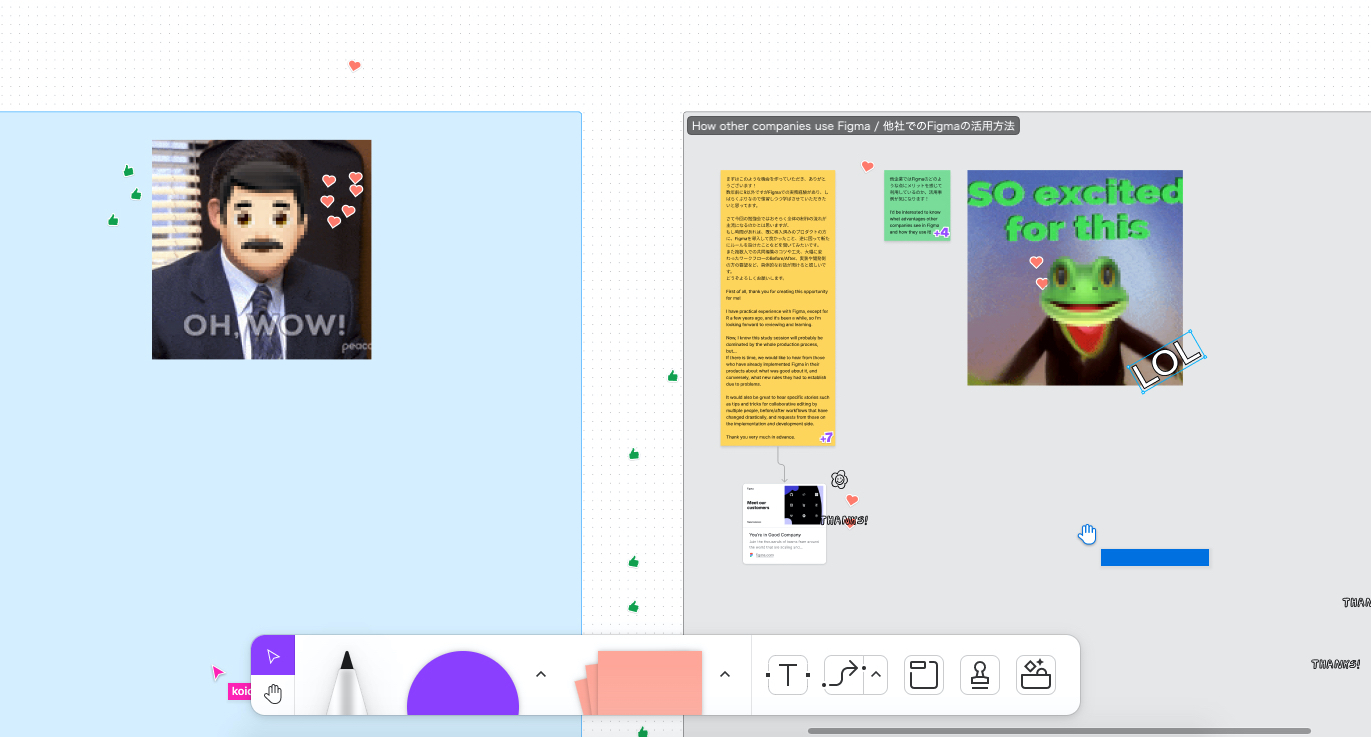Expand the shapes options chevron
Viewport: 1371px width, 737px height.
click(541, 674)
